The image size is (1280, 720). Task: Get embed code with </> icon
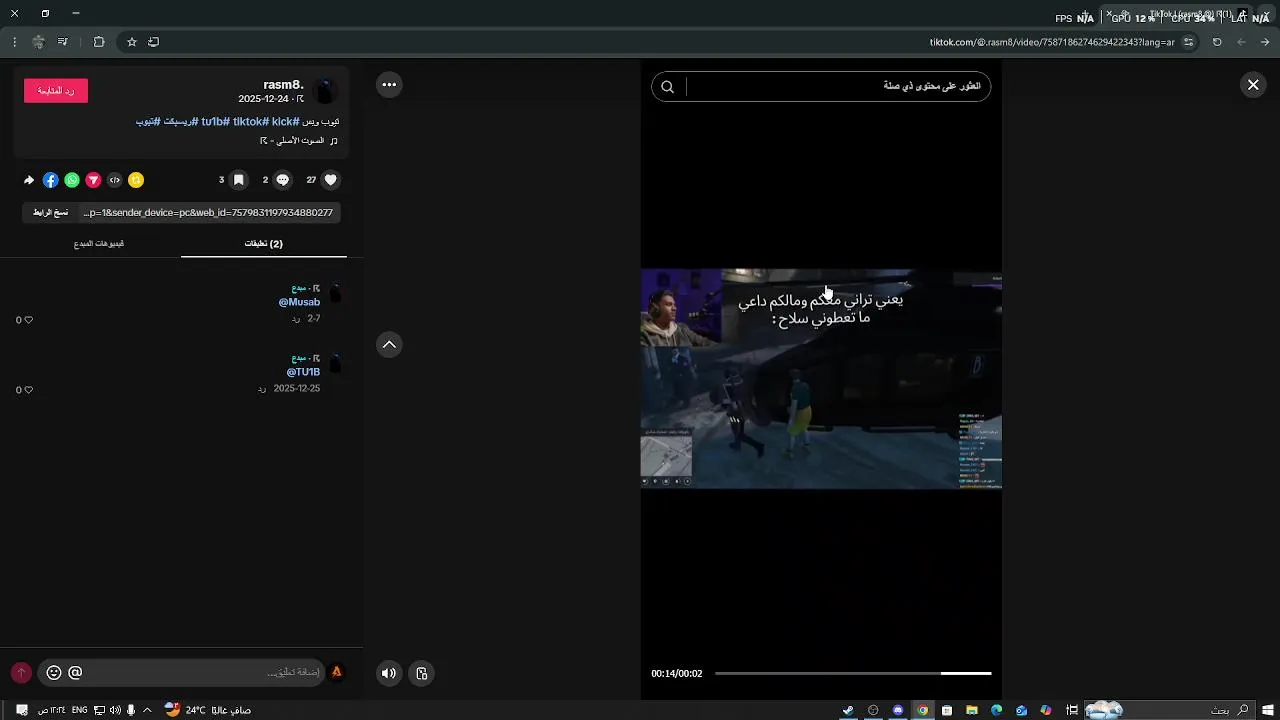[x=115, y=180]
